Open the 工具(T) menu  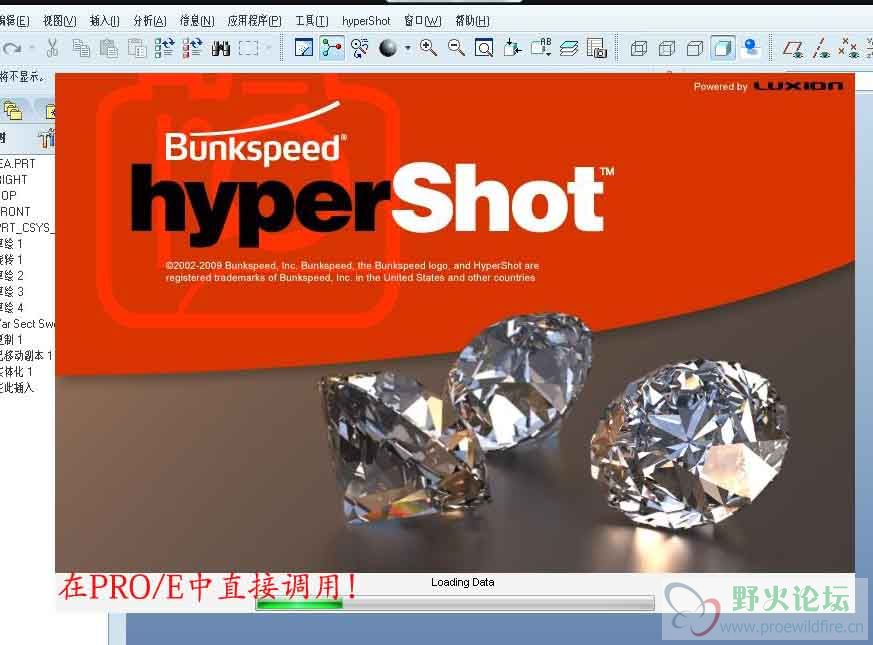coord(311,21)
